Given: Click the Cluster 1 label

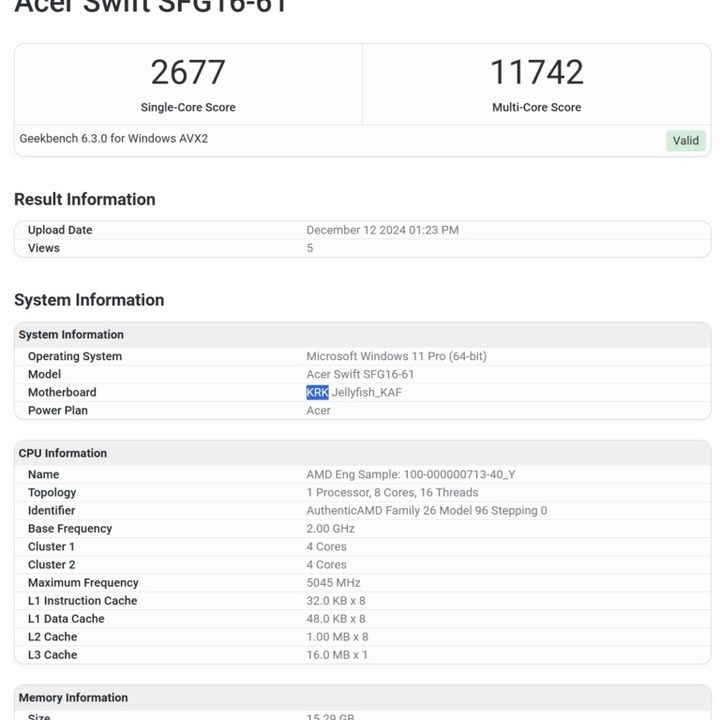Looking at the screenshot, I should [51, 546].
